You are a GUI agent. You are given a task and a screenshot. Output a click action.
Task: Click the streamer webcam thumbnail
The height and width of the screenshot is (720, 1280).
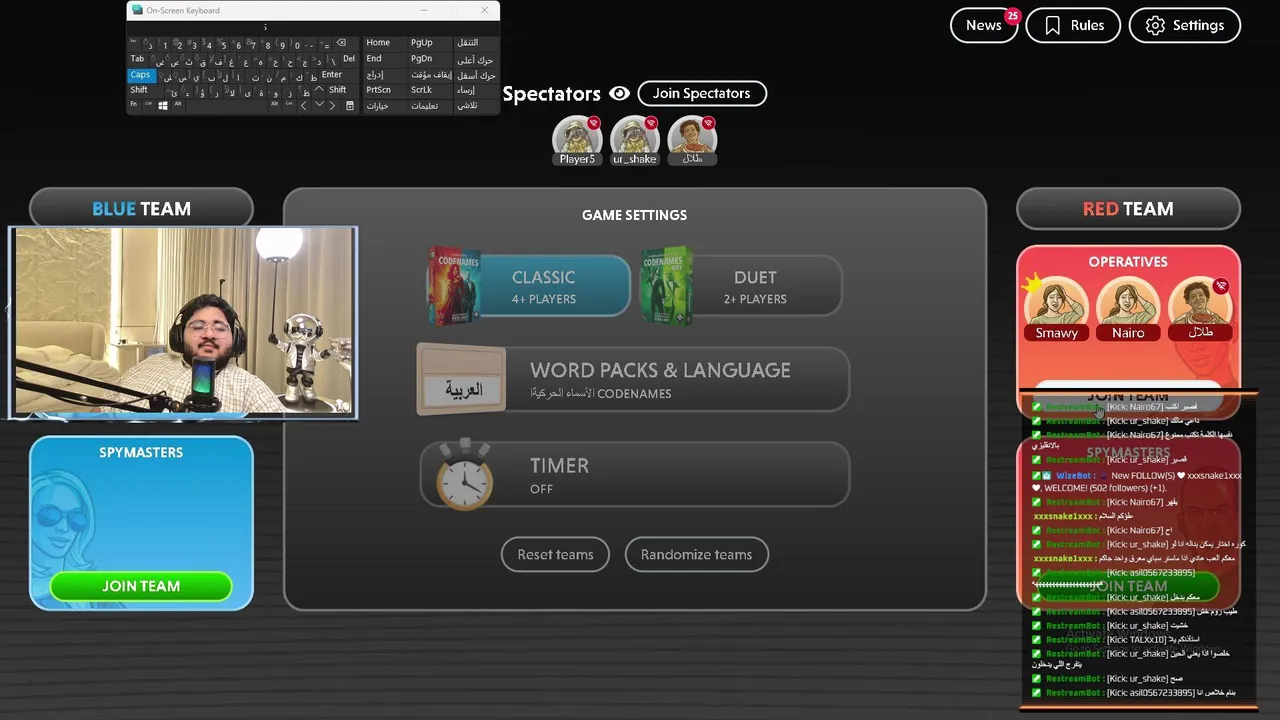[183, 322]
